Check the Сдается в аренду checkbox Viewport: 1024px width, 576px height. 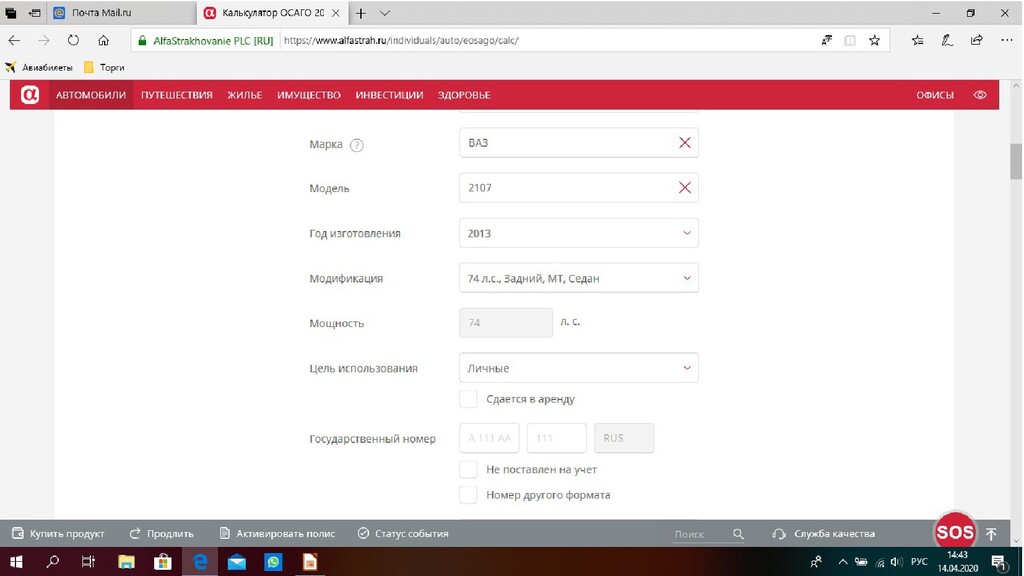[468, 399]
